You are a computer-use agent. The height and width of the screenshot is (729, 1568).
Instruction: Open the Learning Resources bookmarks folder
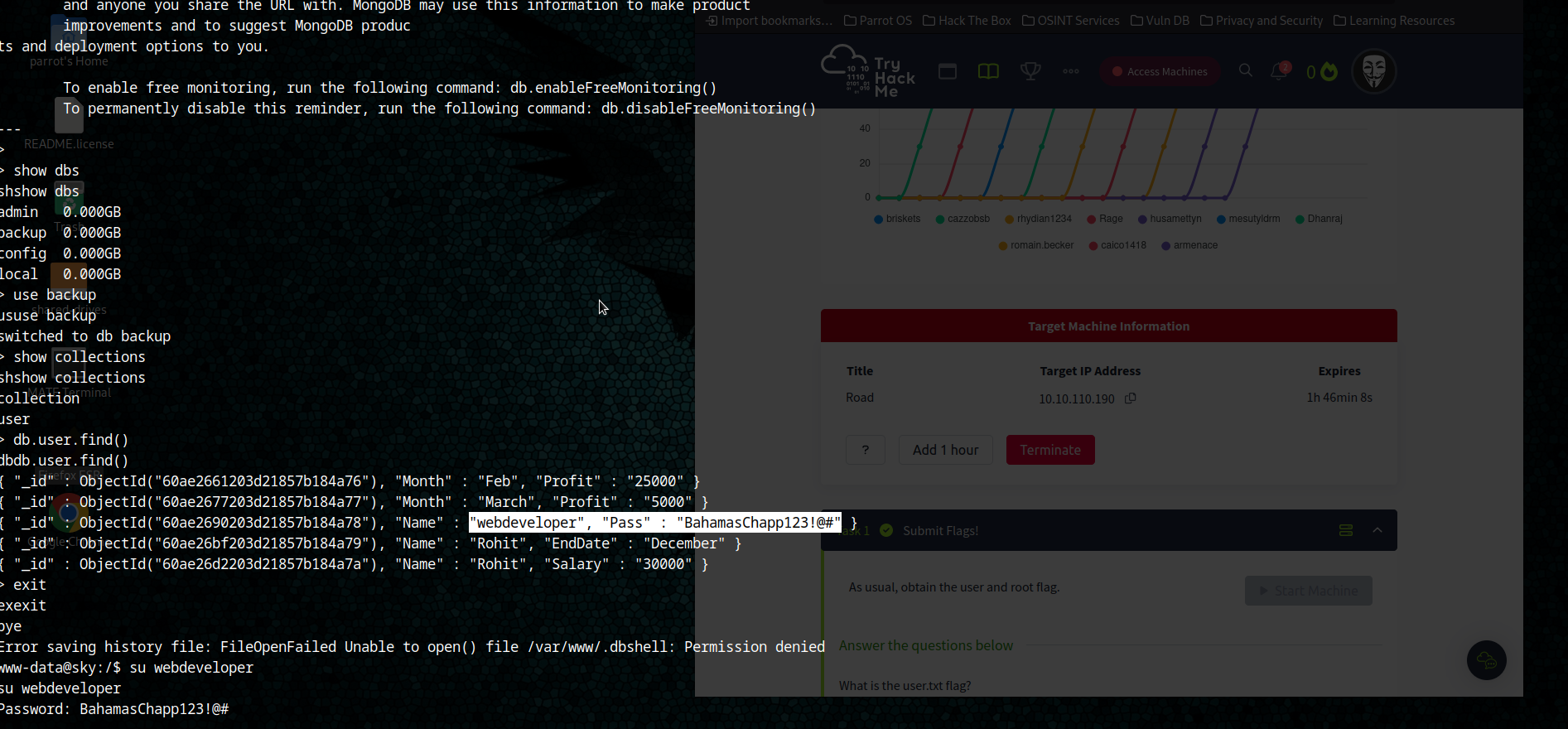[x=1394, y=21]
